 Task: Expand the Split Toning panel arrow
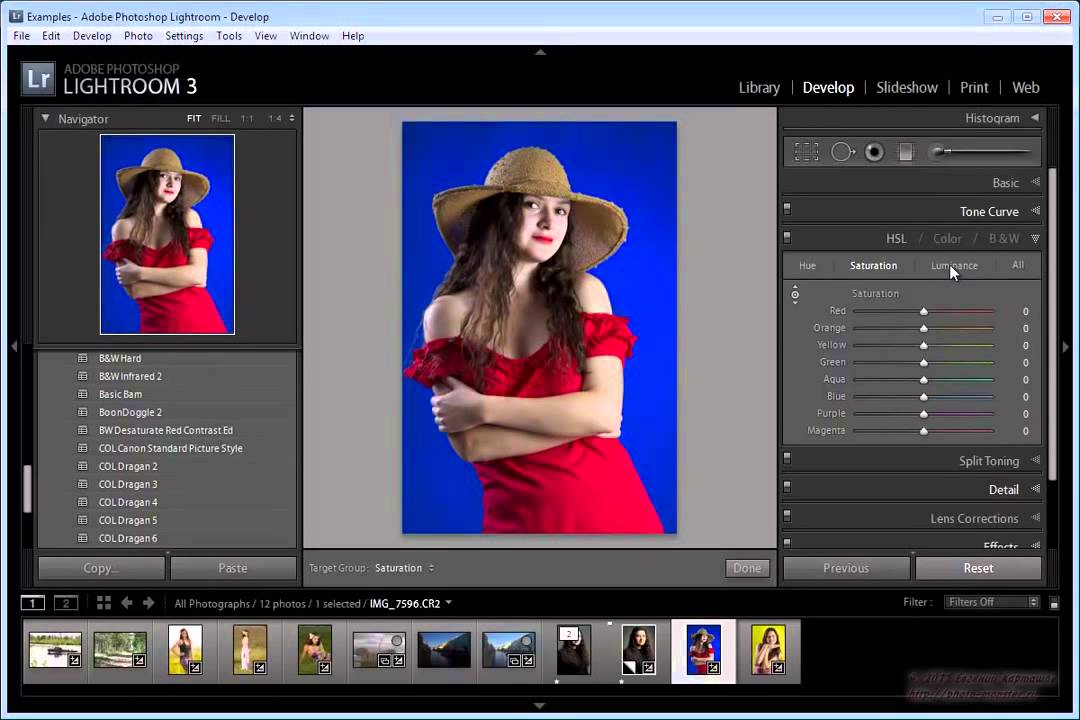[1035, 460]
